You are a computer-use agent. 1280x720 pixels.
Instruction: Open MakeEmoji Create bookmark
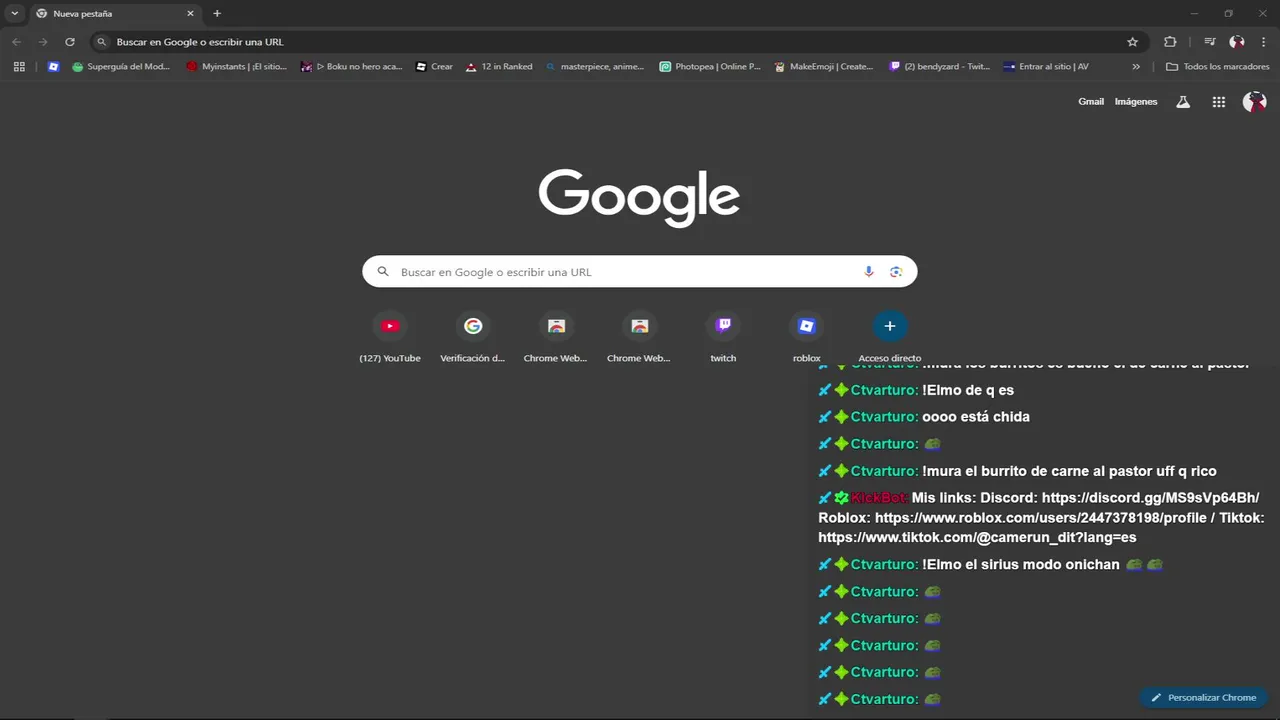[824, 67]
